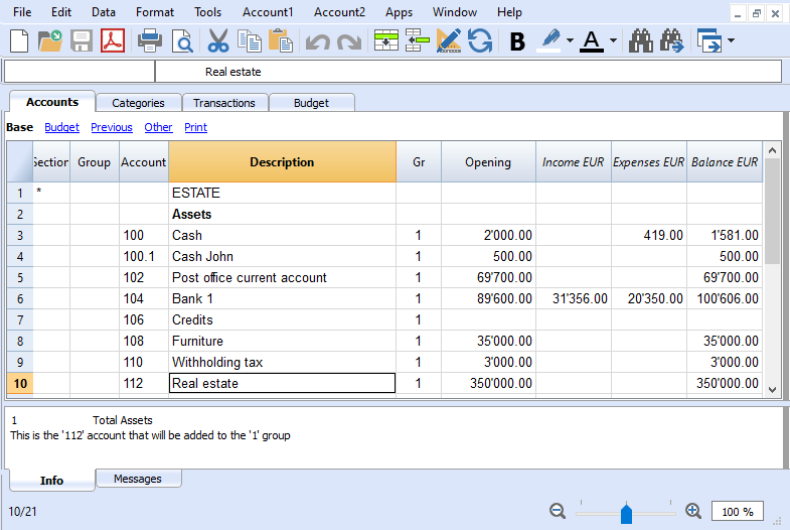790x530 pixels.
Task: Click the Balance EUR column header
Action: 724,162
